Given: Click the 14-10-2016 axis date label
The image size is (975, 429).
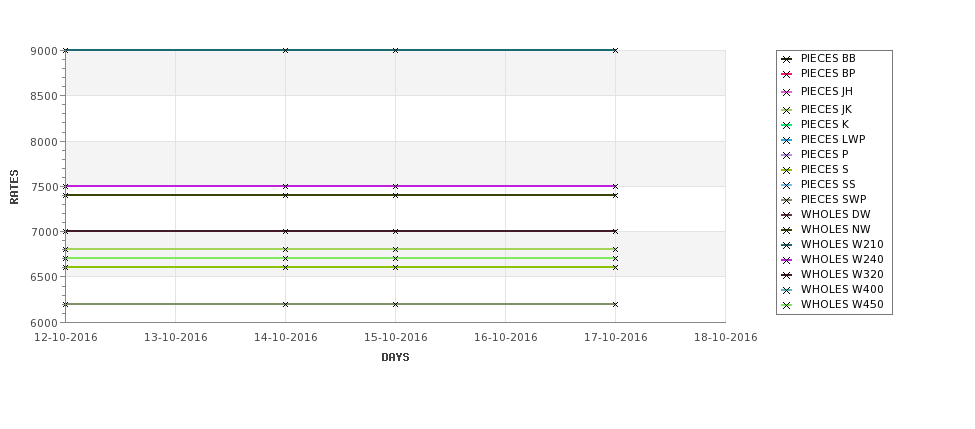Looking at the screenshot, I should pos(285,338).
